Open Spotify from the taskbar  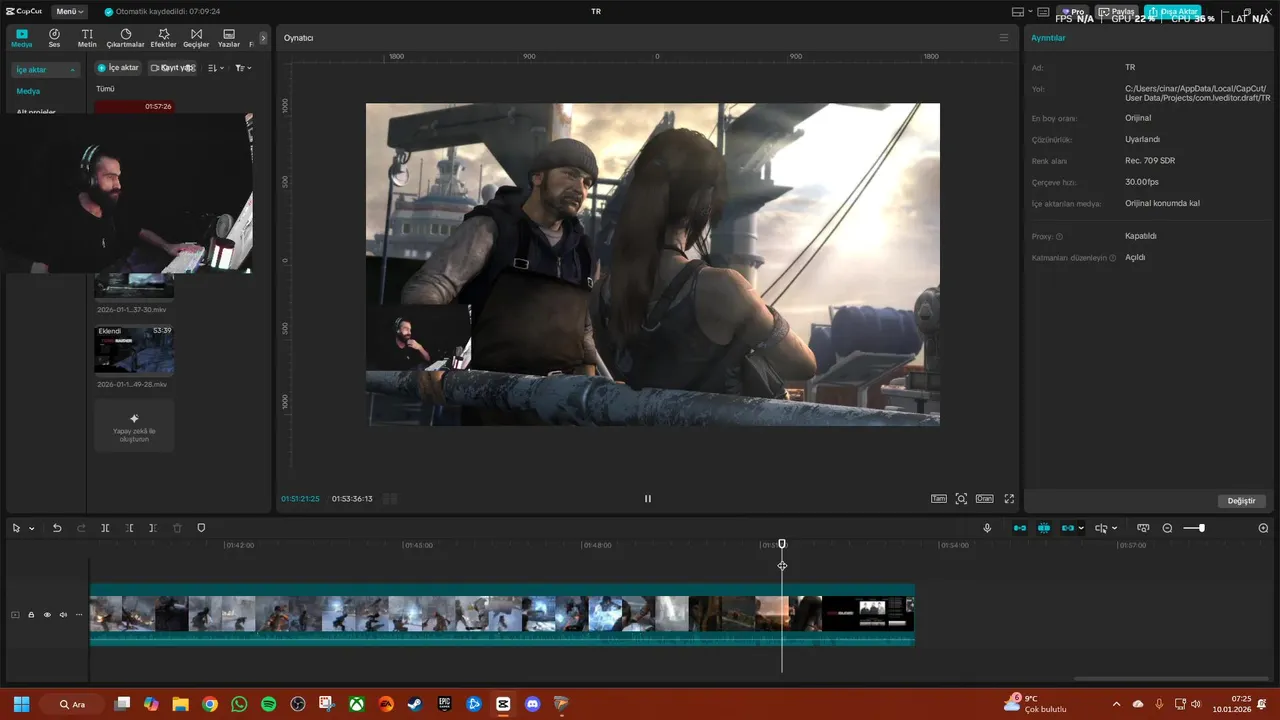point(268,704)
